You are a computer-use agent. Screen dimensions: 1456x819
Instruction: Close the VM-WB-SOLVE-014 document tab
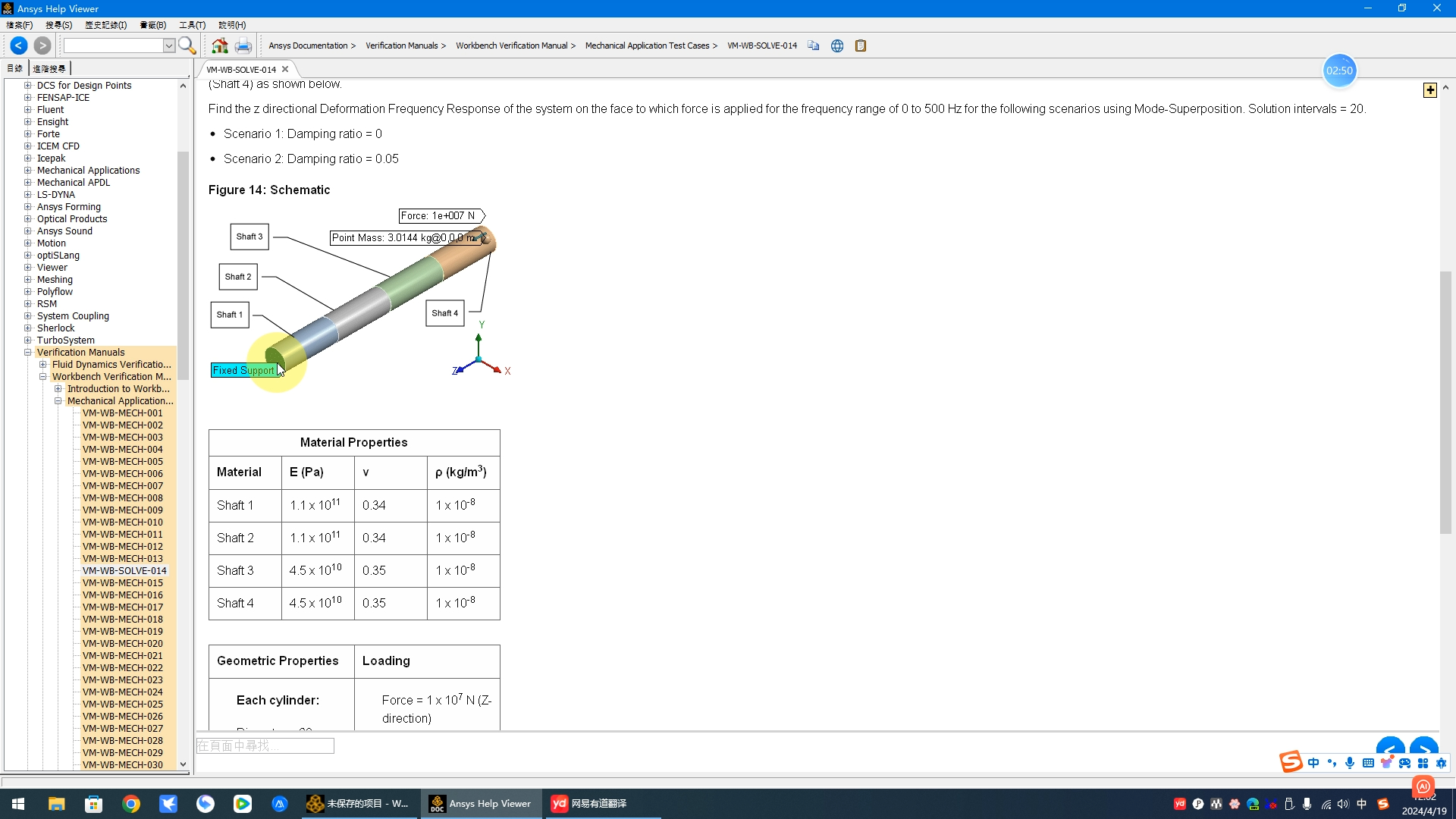285,69
